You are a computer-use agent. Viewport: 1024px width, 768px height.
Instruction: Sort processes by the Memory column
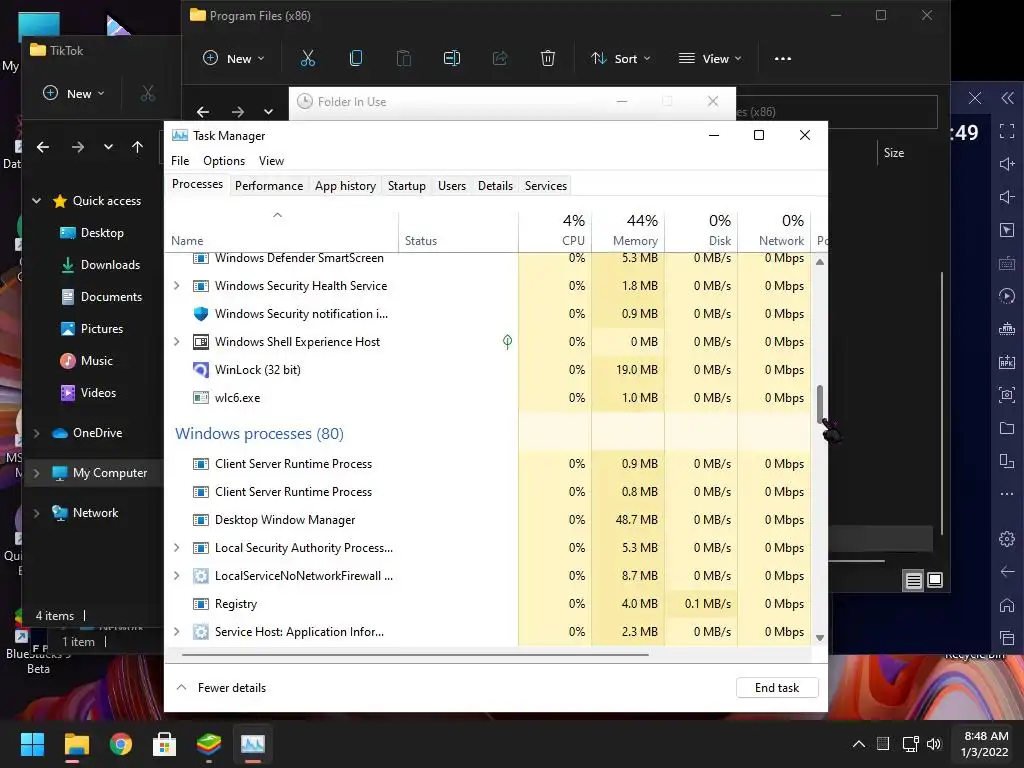[x=628, y=231]
